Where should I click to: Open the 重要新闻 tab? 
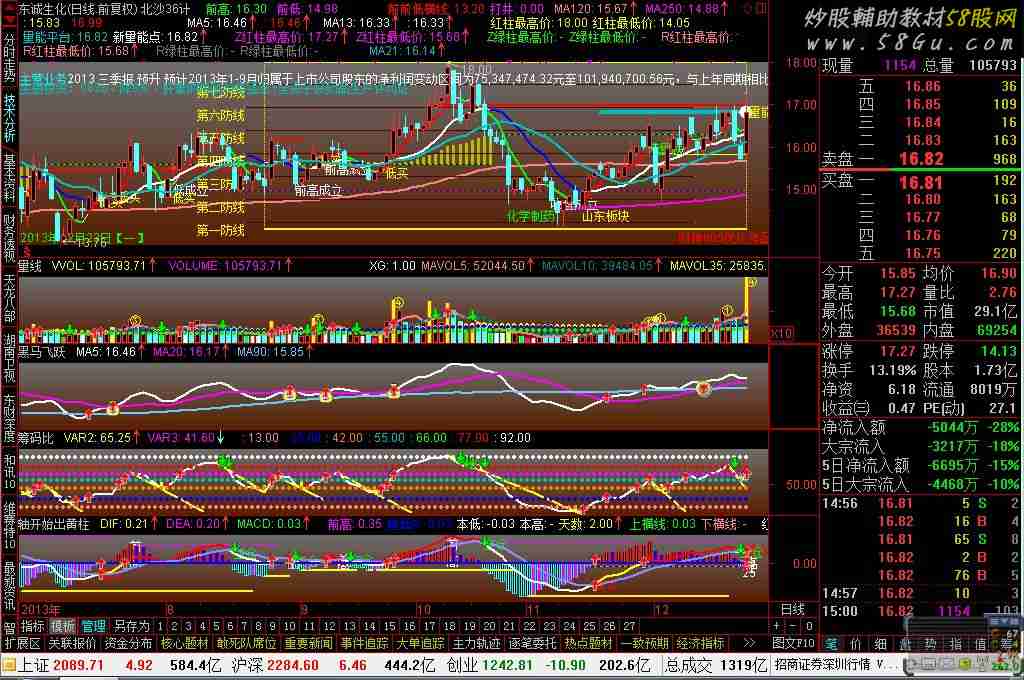pyautogui.click(x=308, y=643)
